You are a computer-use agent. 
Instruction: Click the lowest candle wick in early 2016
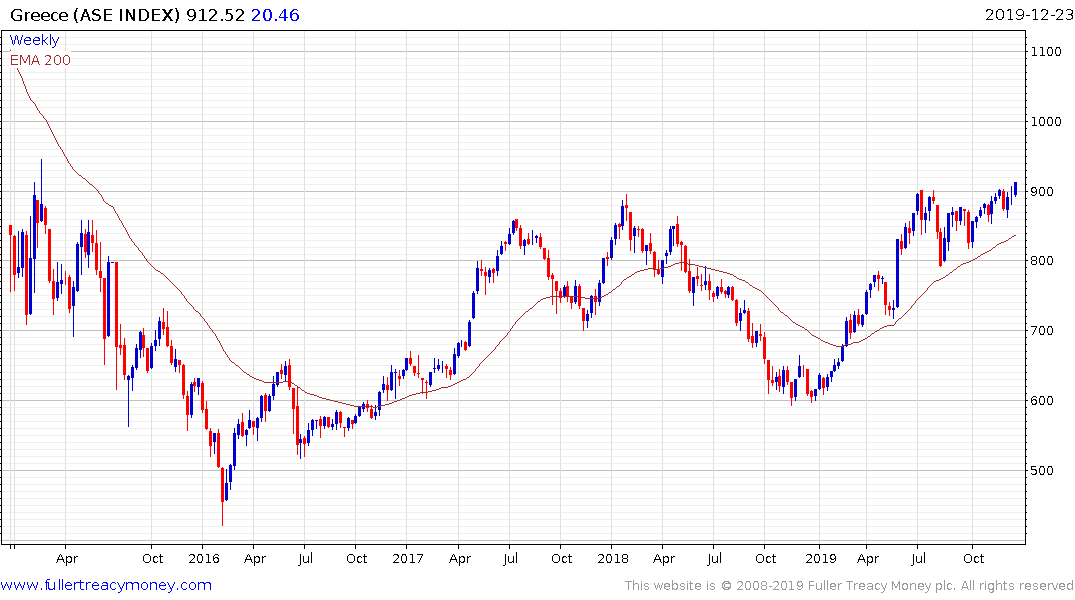(223, 497)
